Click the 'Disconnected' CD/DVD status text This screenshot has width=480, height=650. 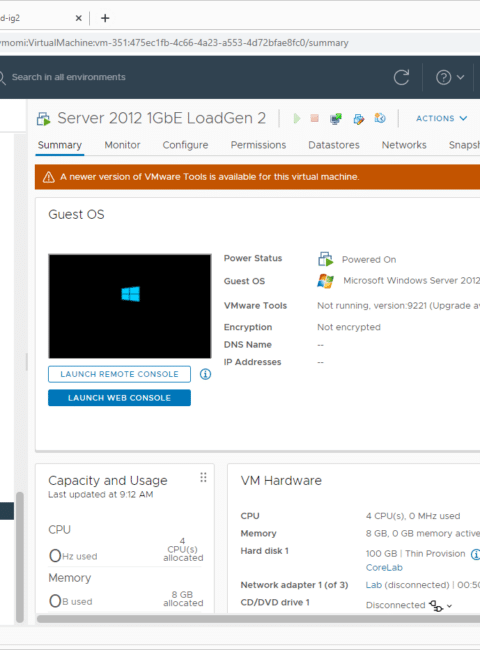tap(395, 605)
